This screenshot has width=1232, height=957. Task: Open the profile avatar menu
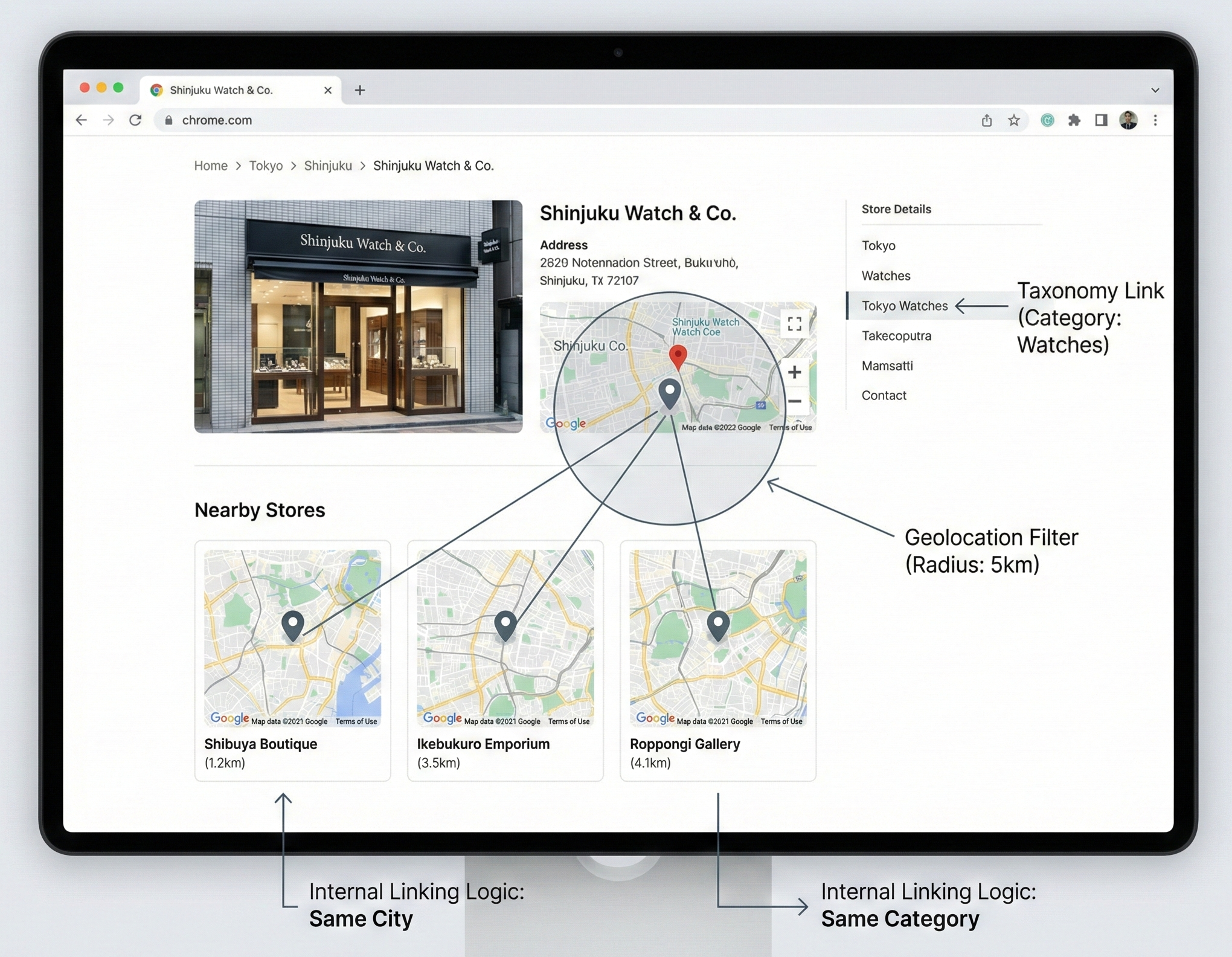tap(1128, 120)
